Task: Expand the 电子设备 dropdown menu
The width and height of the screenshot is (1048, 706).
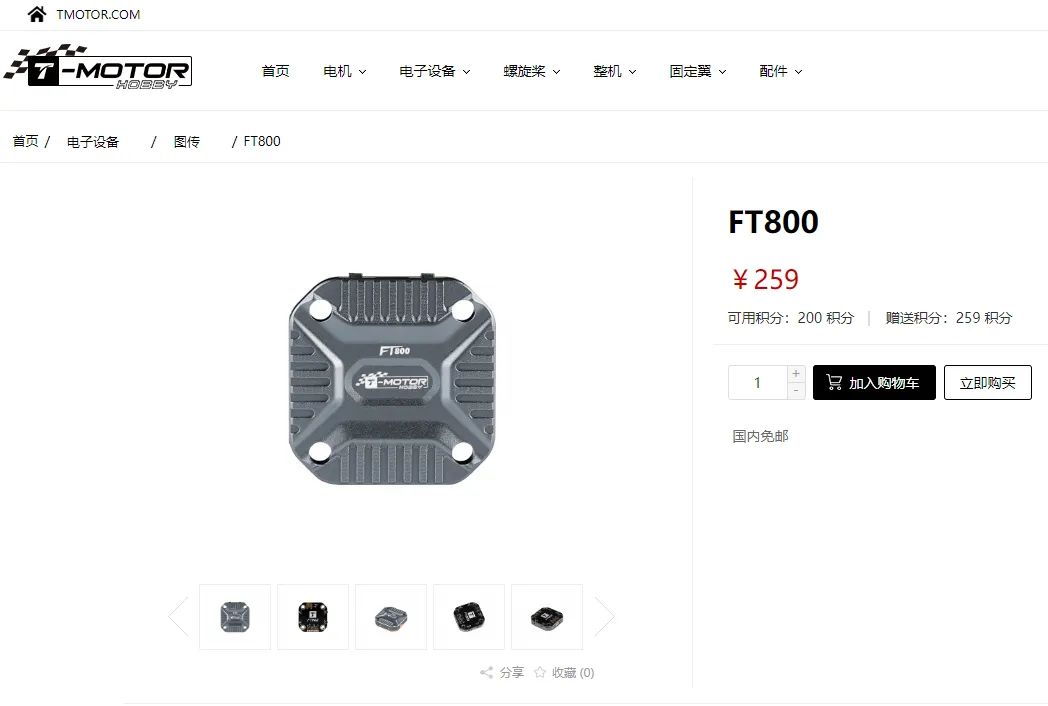Action: 434,71
